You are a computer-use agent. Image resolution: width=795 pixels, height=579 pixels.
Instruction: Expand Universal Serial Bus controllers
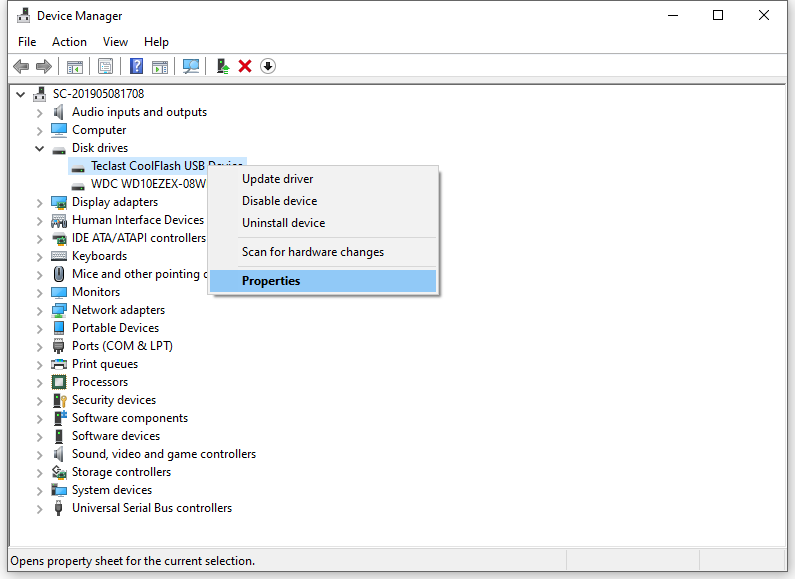click(x=40, y=508)
